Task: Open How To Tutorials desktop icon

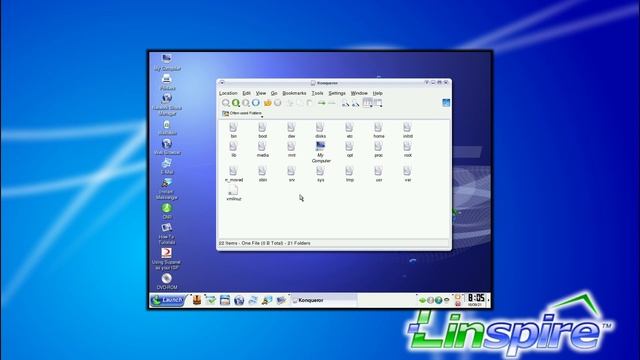Action: tap(167, 234)
